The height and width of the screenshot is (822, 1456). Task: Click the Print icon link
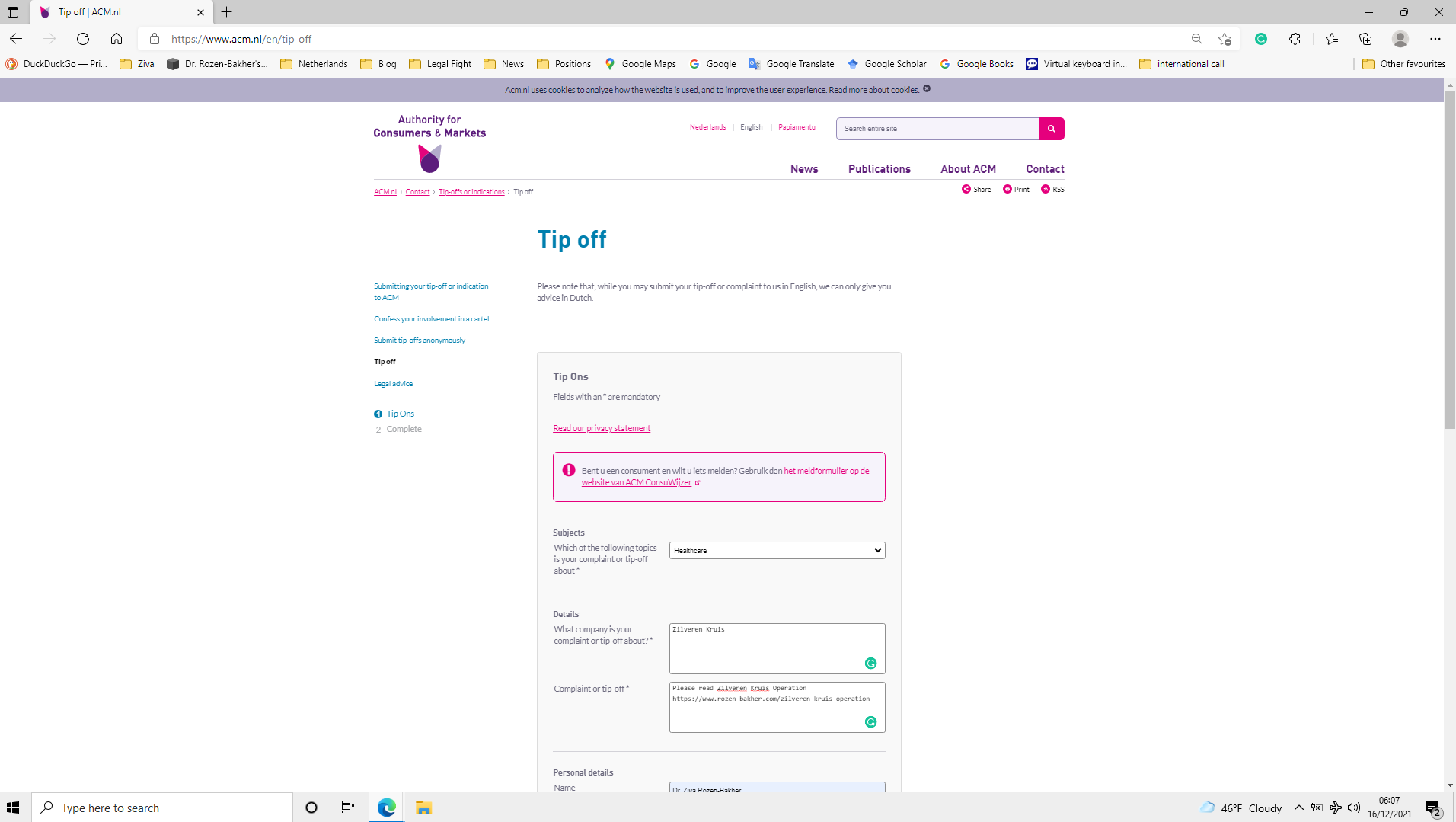click(1016, 189)
